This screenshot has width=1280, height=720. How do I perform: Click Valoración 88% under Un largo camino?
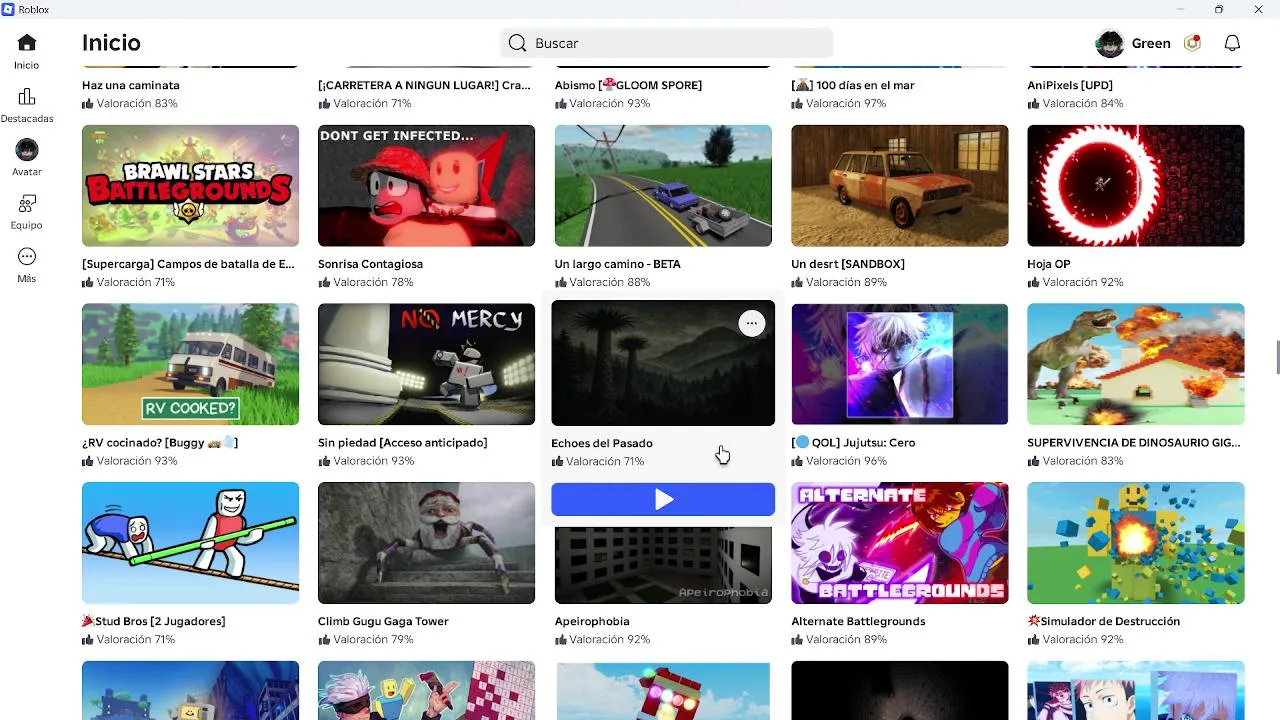[x=603, y=282]
